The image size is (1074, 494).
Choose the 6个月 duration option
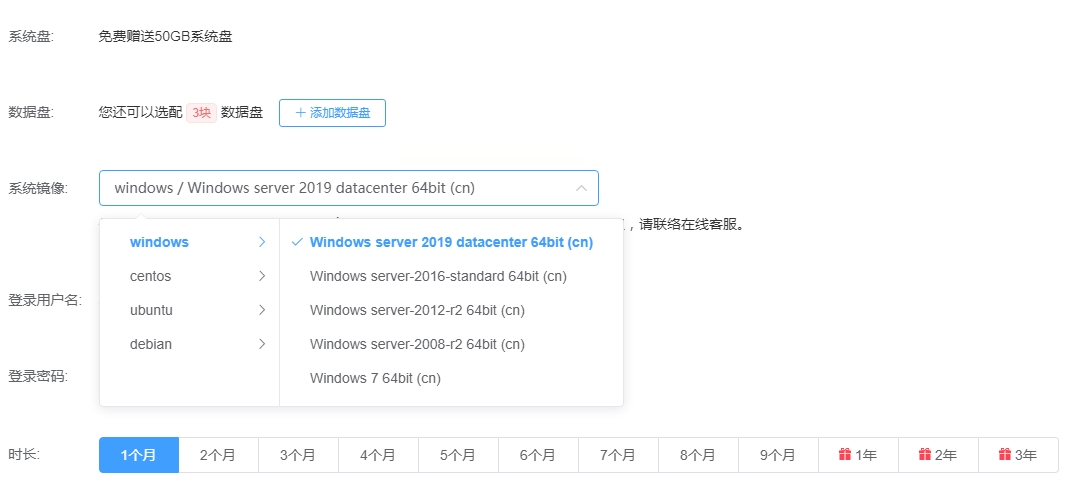click(x=538, y=455)
